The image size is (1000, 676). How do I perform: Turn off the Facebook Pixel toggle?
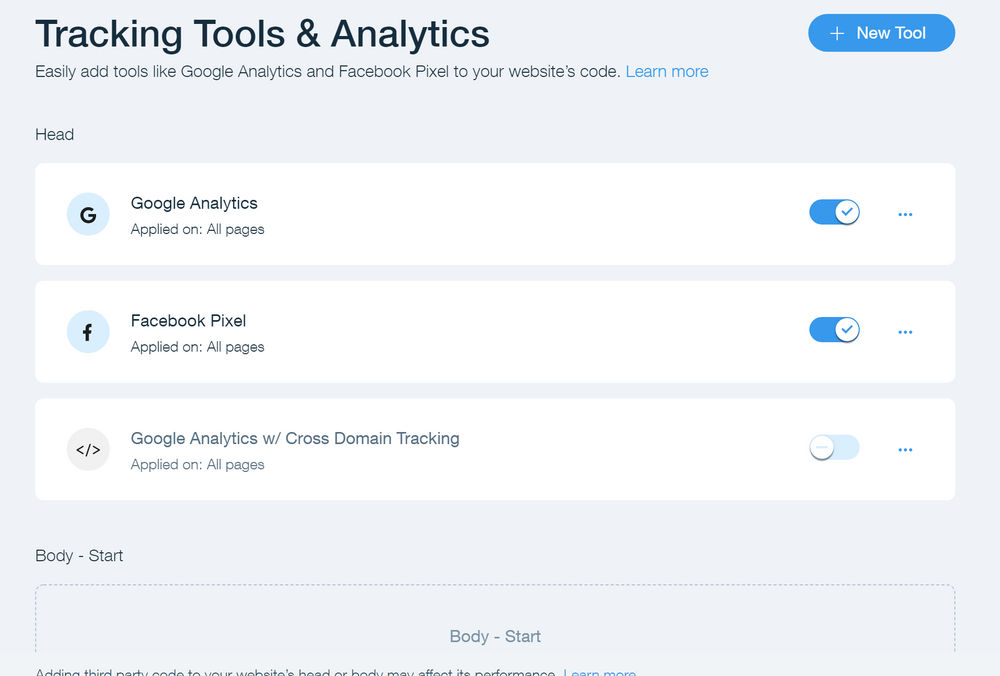coord(834,330)
